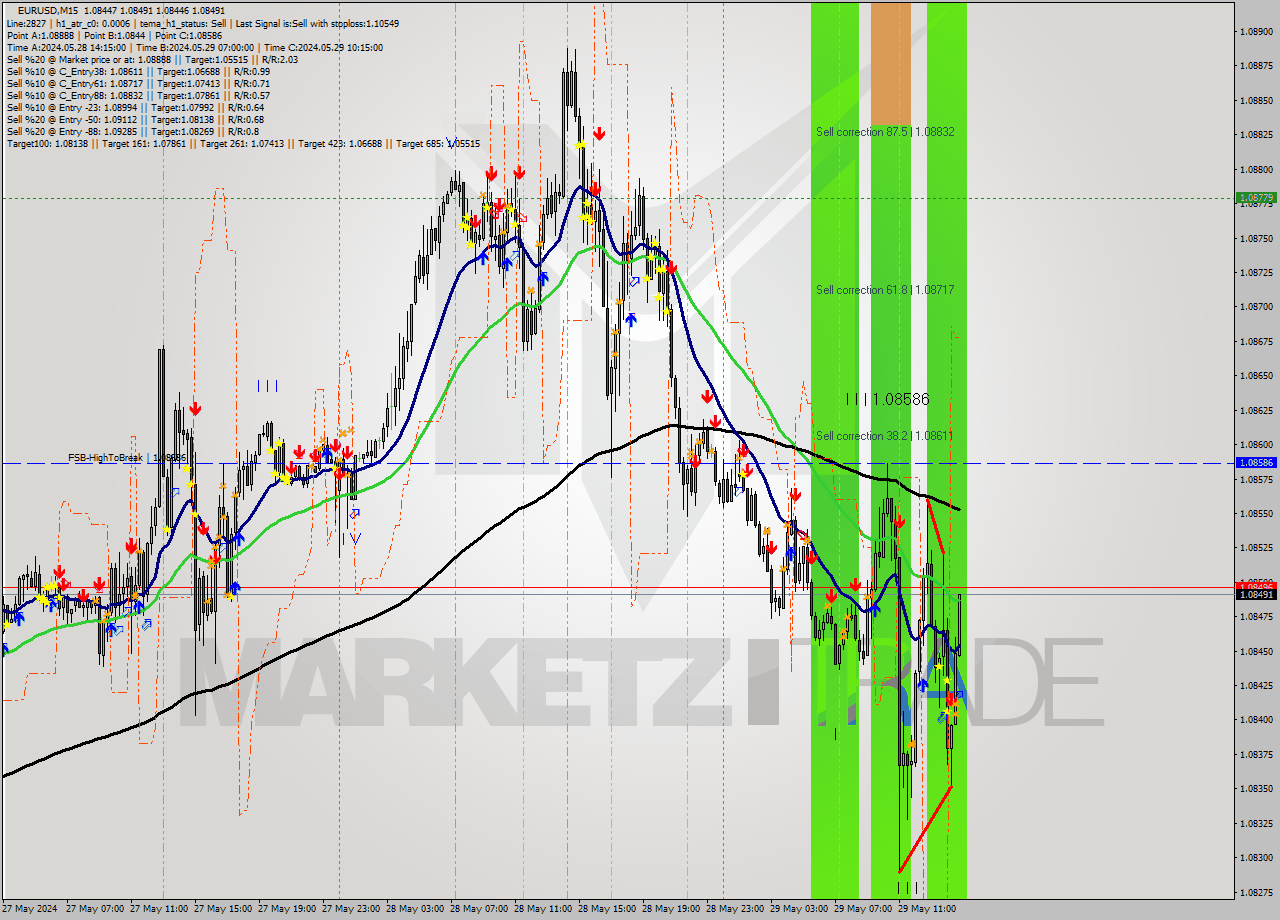
Task: Click the '29 May 03:00' time axis label
Action: [x=800, y=909]
